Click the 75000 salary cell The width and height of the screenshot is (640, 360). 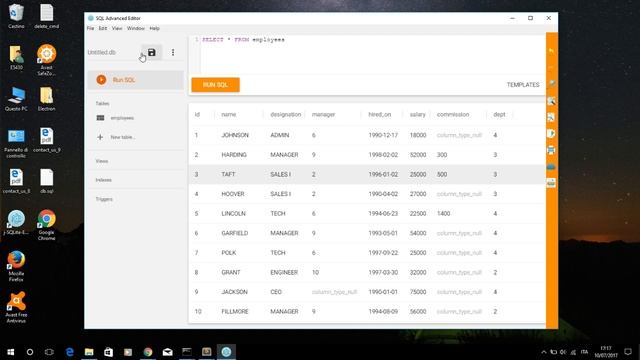[418, 292]
